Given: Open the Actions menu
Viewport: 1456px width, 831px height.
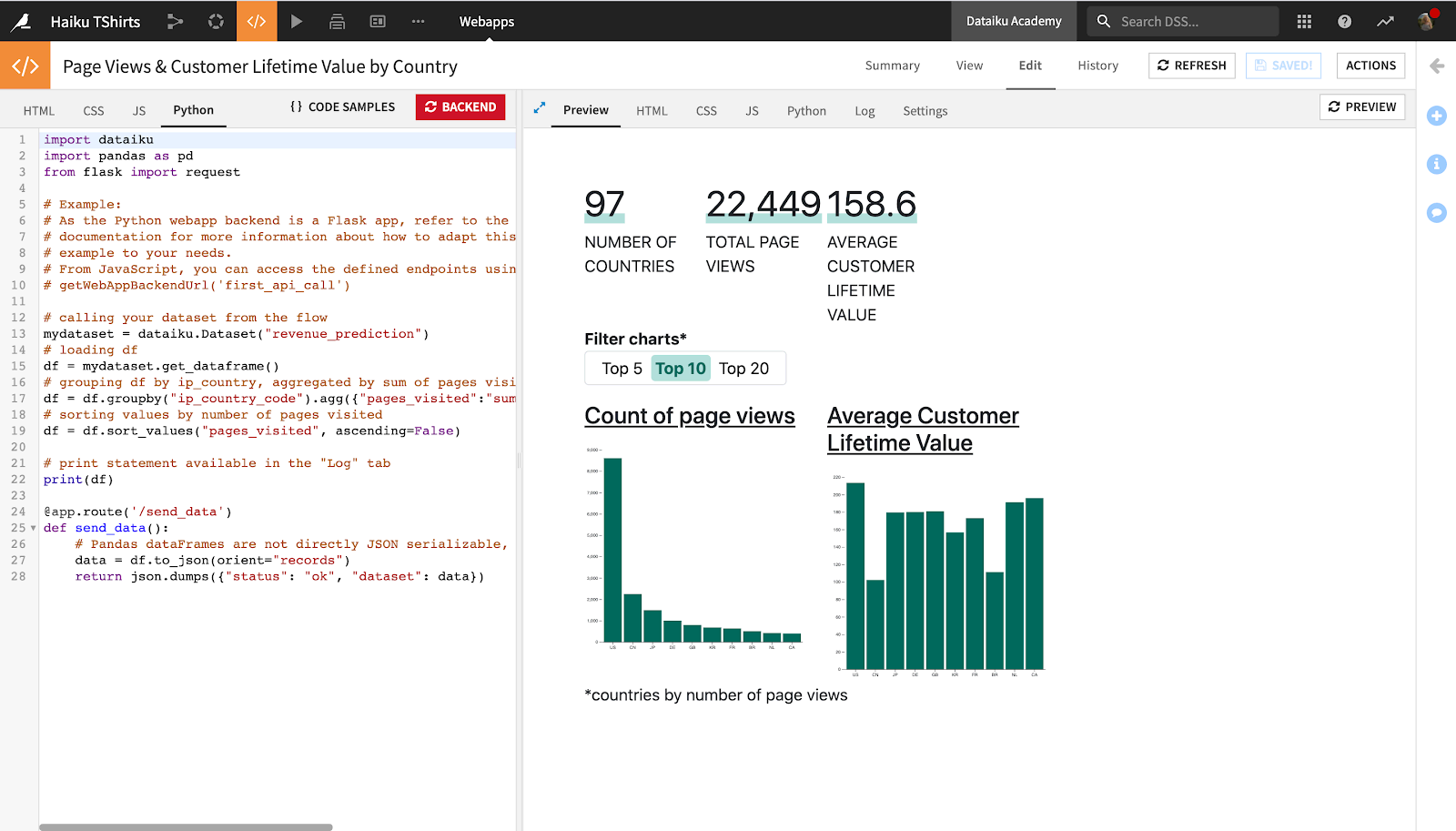Looking at the screenshot, I should click(1370, 66).
